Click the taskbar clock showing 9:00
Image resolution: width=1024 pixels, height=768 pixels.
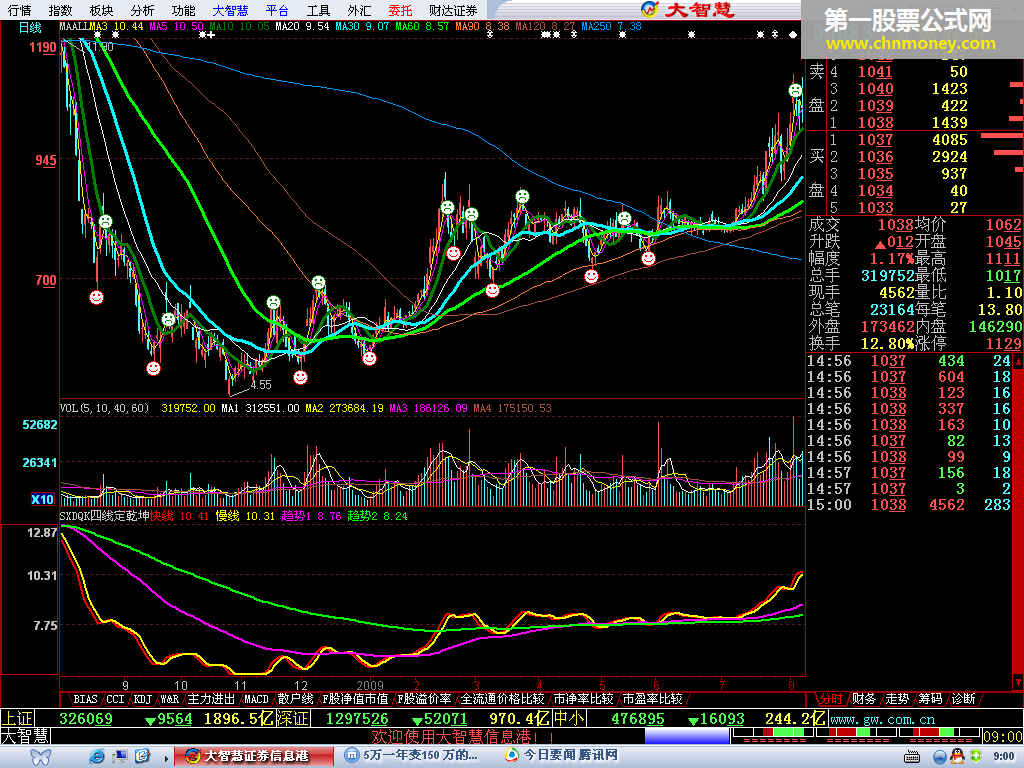1004,756
